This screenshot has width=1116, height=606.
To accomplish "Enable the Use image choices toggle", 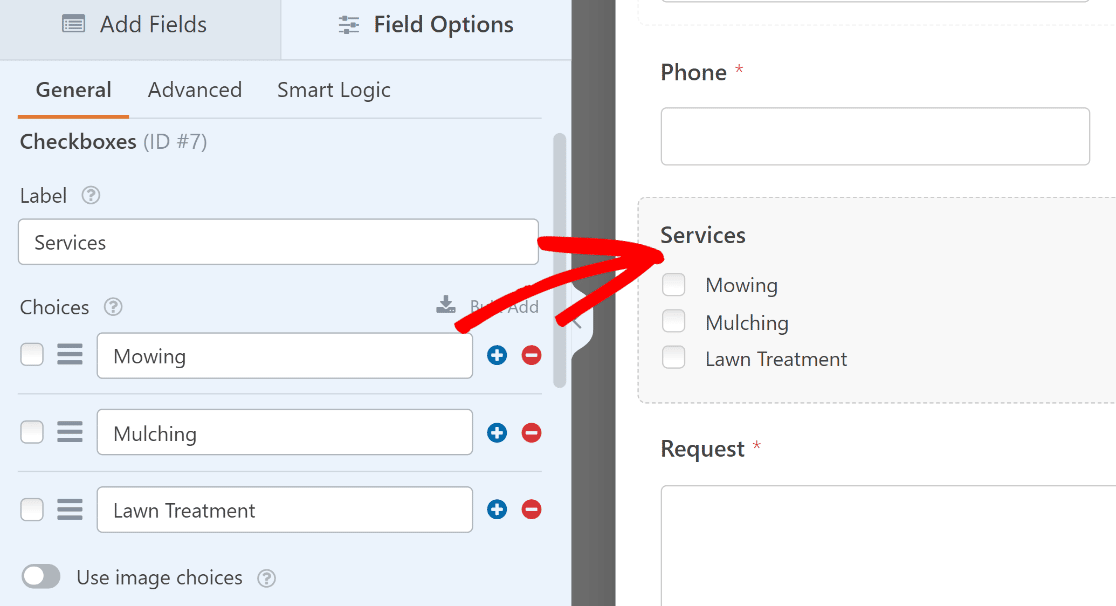I will 41,577.
